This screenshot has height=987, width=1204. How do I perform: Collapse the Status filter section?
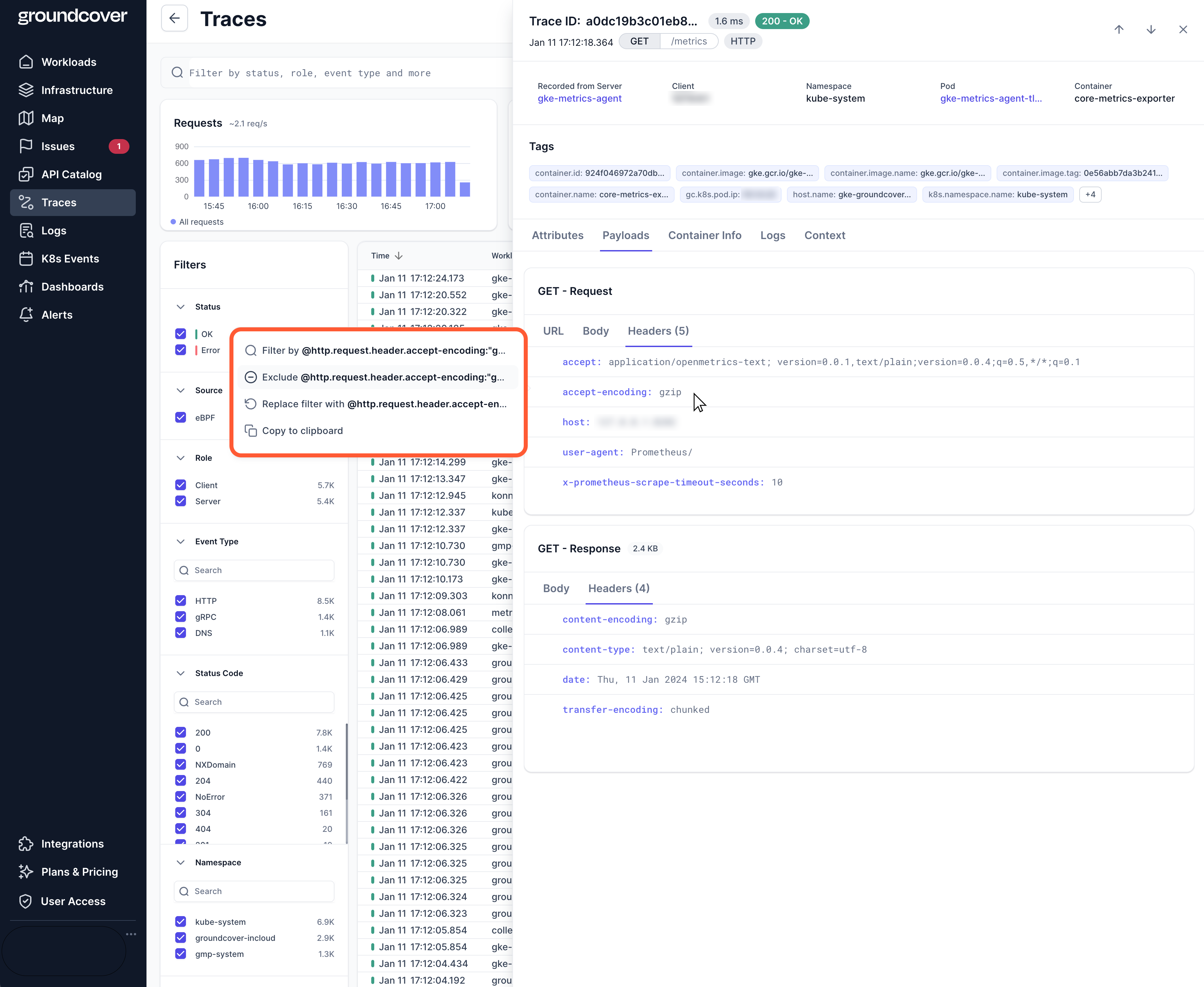tap(181, 307)
